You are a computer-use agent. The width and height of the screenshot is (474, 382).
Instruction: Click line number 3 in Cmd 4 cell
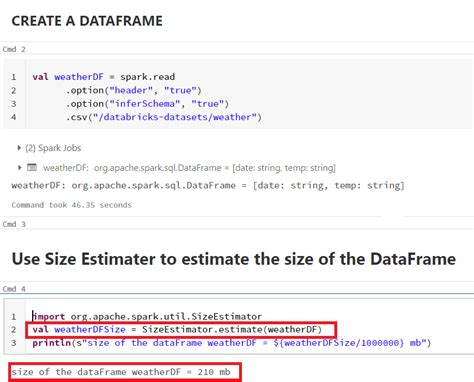[13, 343]
